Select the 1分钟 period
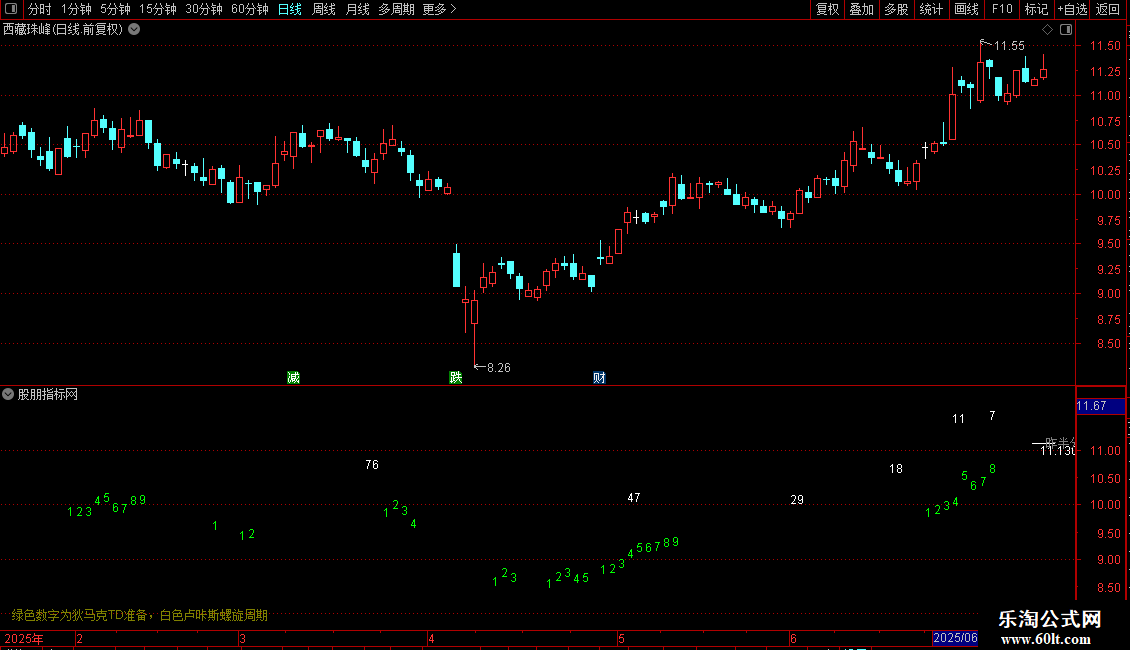1130x650 pixels. click(76, 9)
